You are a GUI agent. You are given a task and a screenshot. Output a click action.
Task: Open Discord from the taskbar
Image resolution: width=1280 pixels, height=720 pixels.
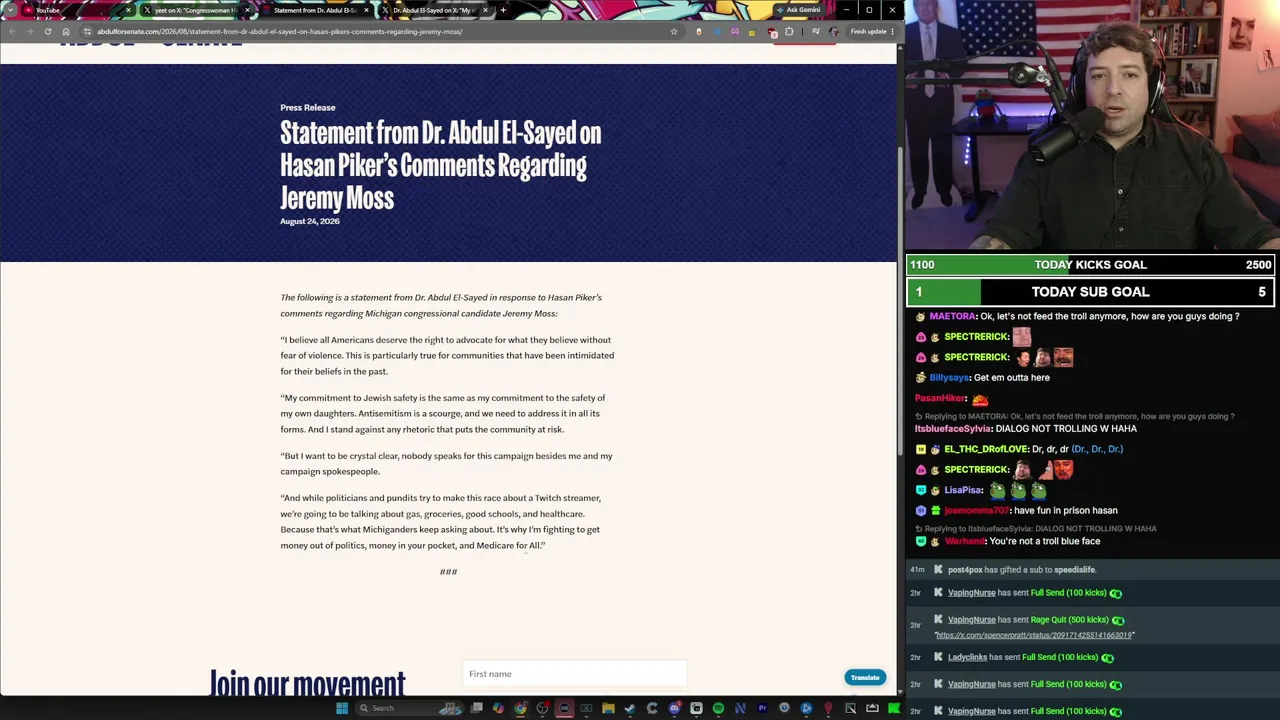[x=674, y=708]
